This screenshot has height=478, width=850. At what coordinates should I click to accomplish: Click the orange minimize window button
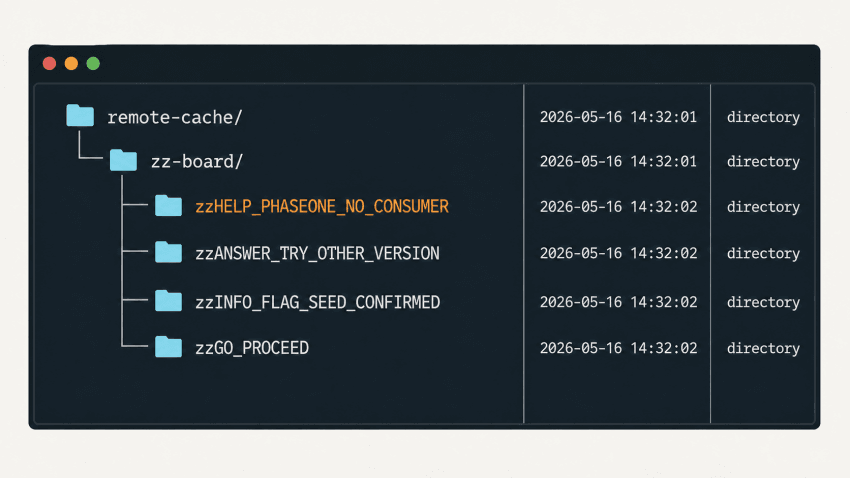71,63
